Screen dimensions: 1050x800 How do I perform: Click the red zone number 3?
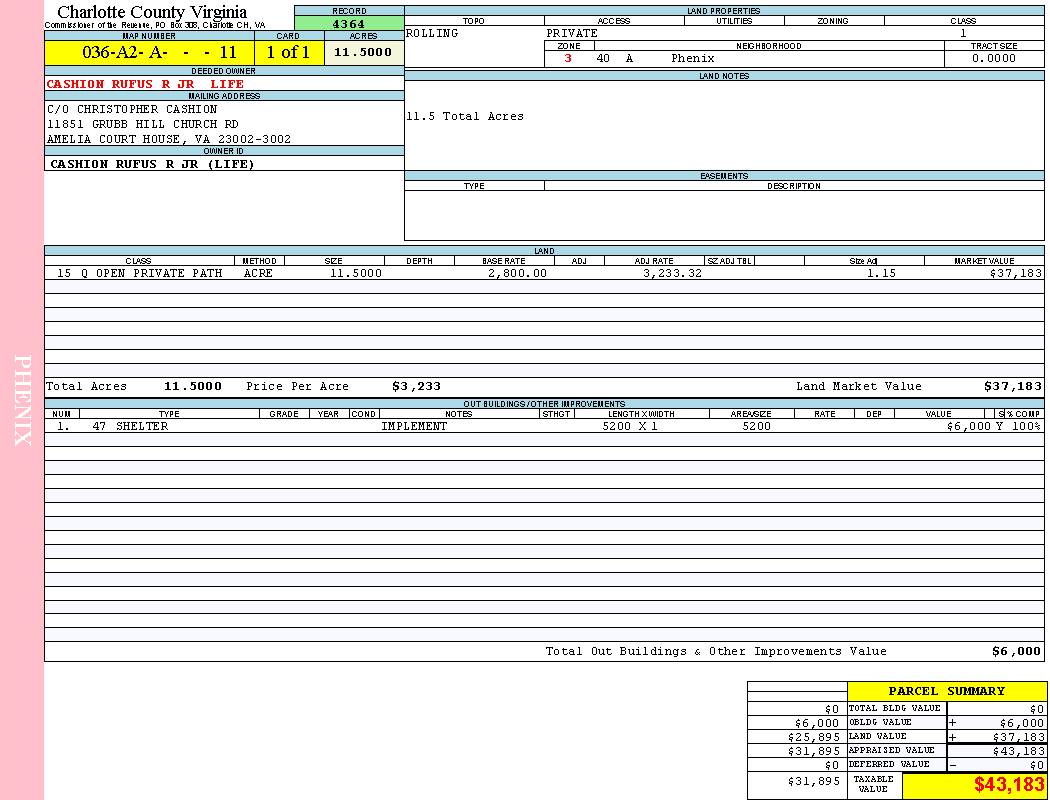(568, 59)
